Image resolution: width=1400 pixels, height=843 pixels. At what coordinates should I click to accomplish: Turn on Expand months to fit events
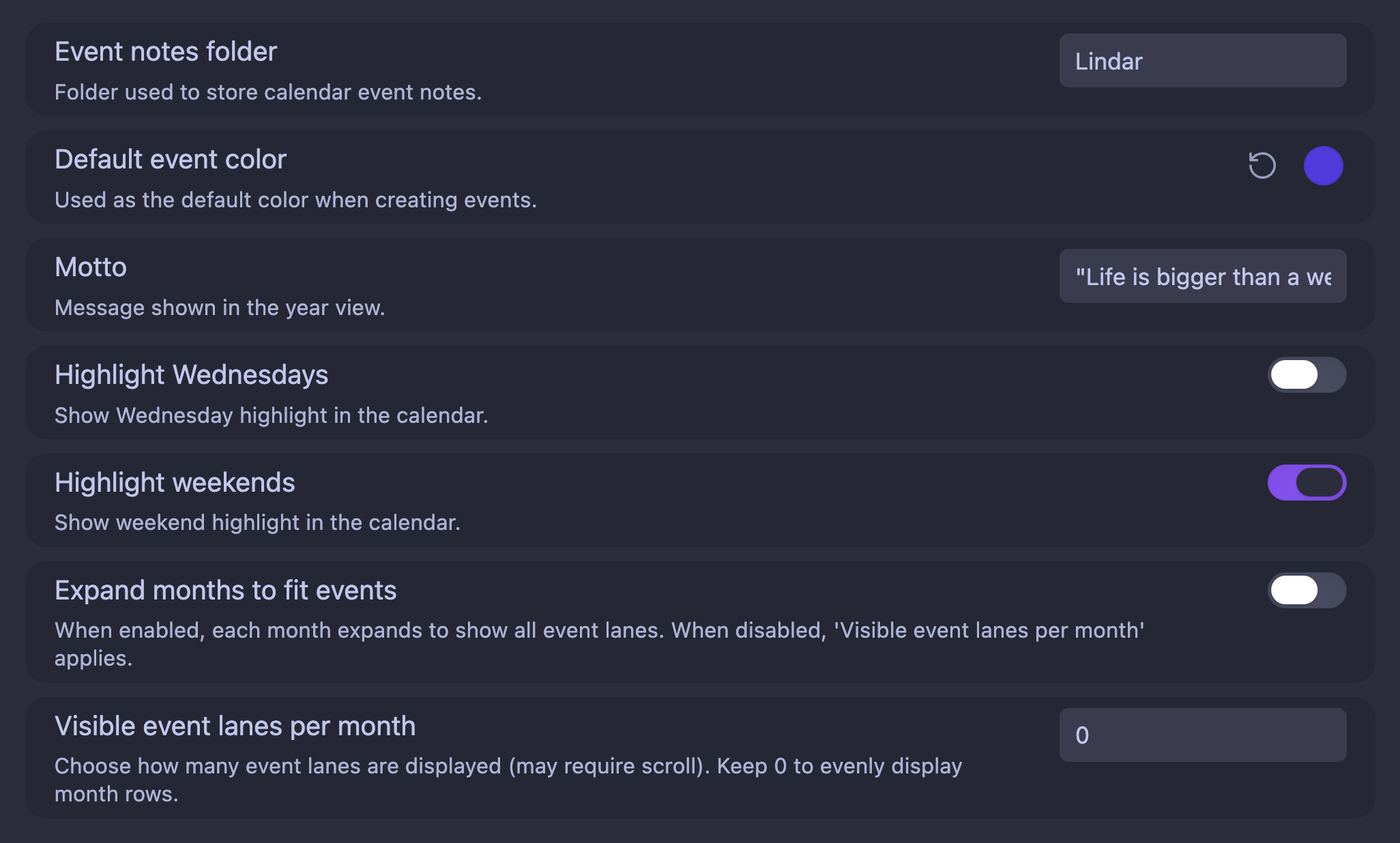click(x=1307, y=590)
